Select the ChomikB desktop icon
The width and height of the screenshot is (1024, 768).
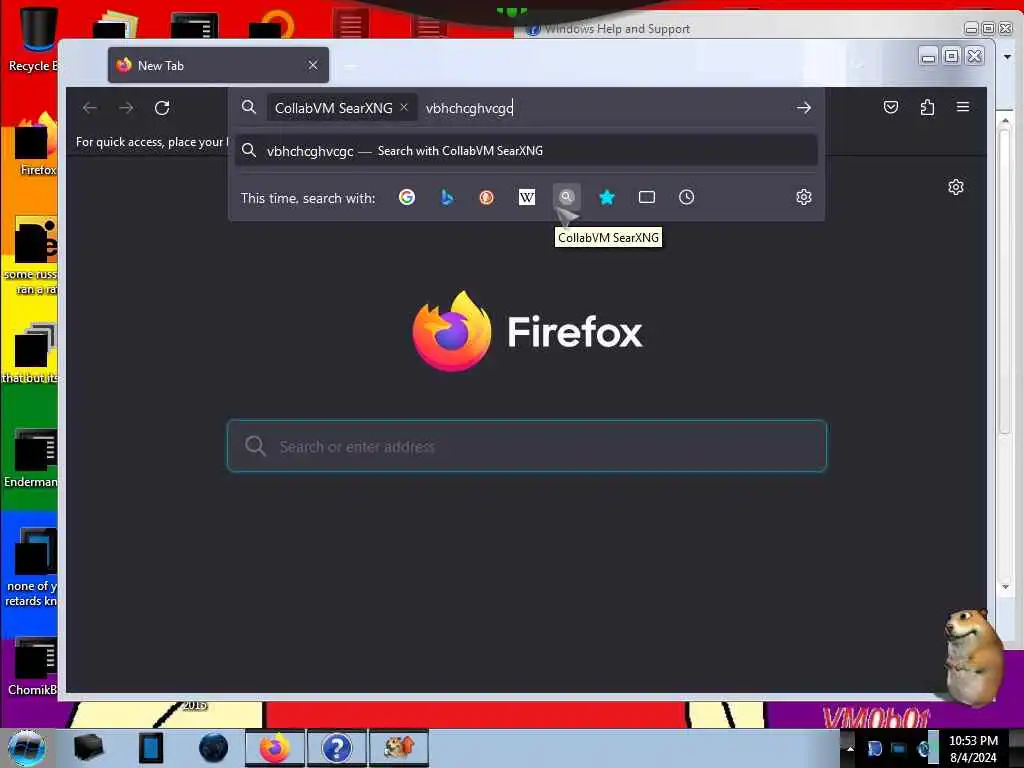click(31, 666)
